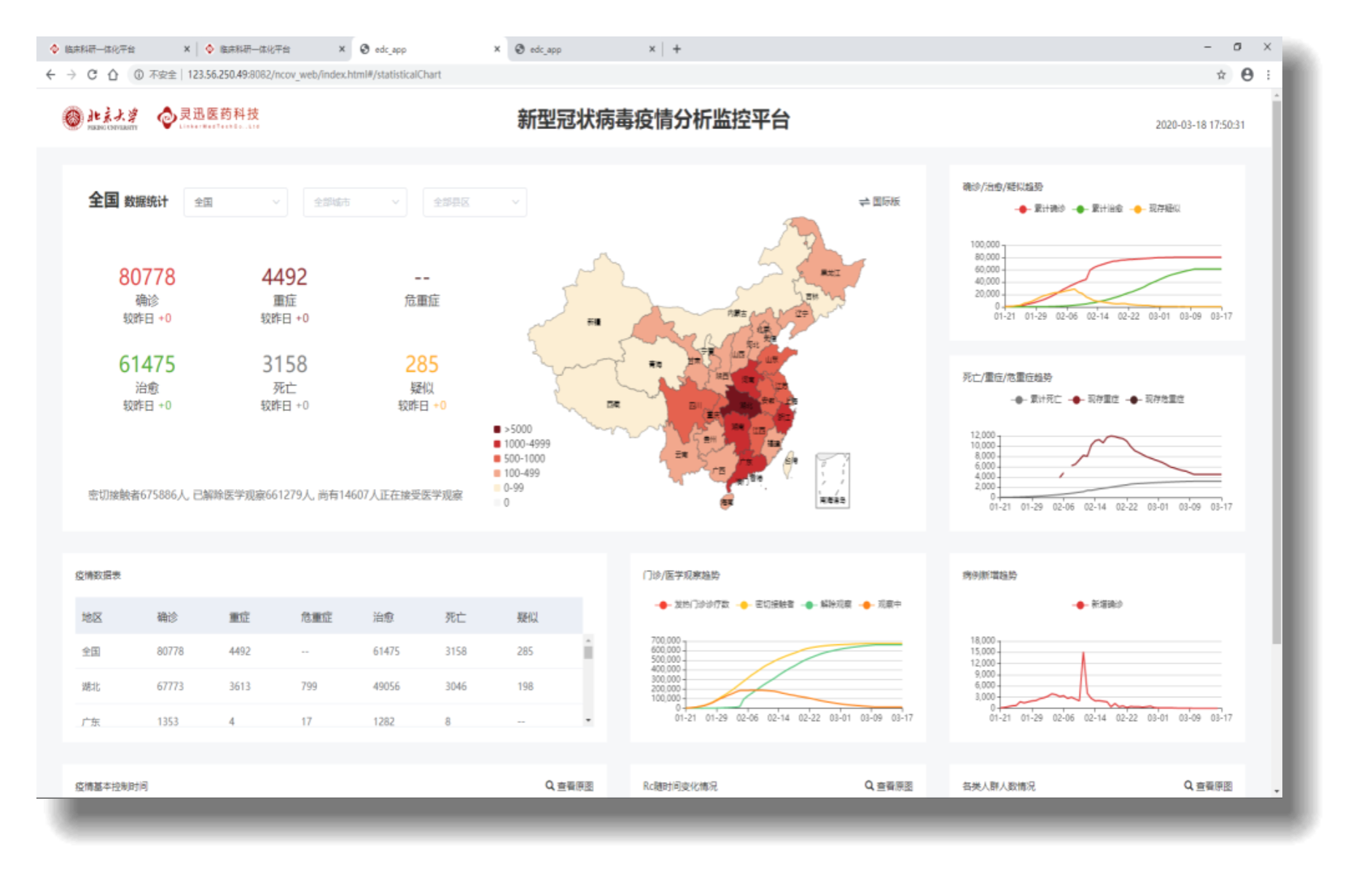The image size is (1372, 884).
Task: Open a new browser tab with the plus icon
Action: coord(677,49)
